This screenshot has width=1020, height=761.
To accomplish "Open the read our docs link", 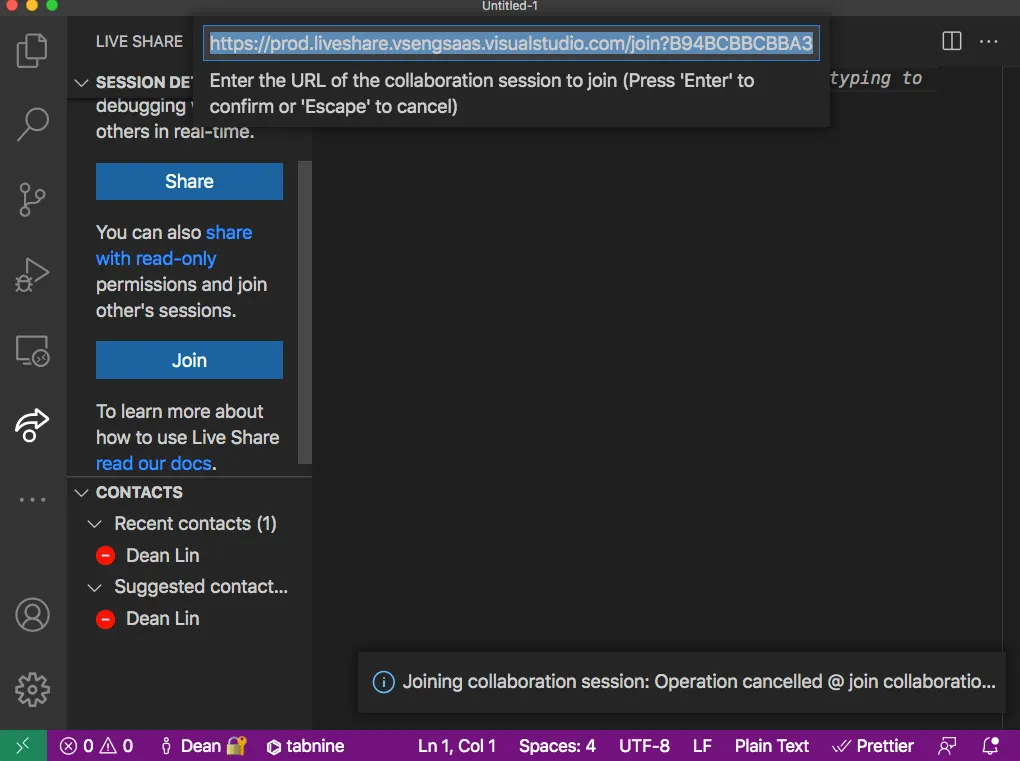I will (x=154, y=463).
